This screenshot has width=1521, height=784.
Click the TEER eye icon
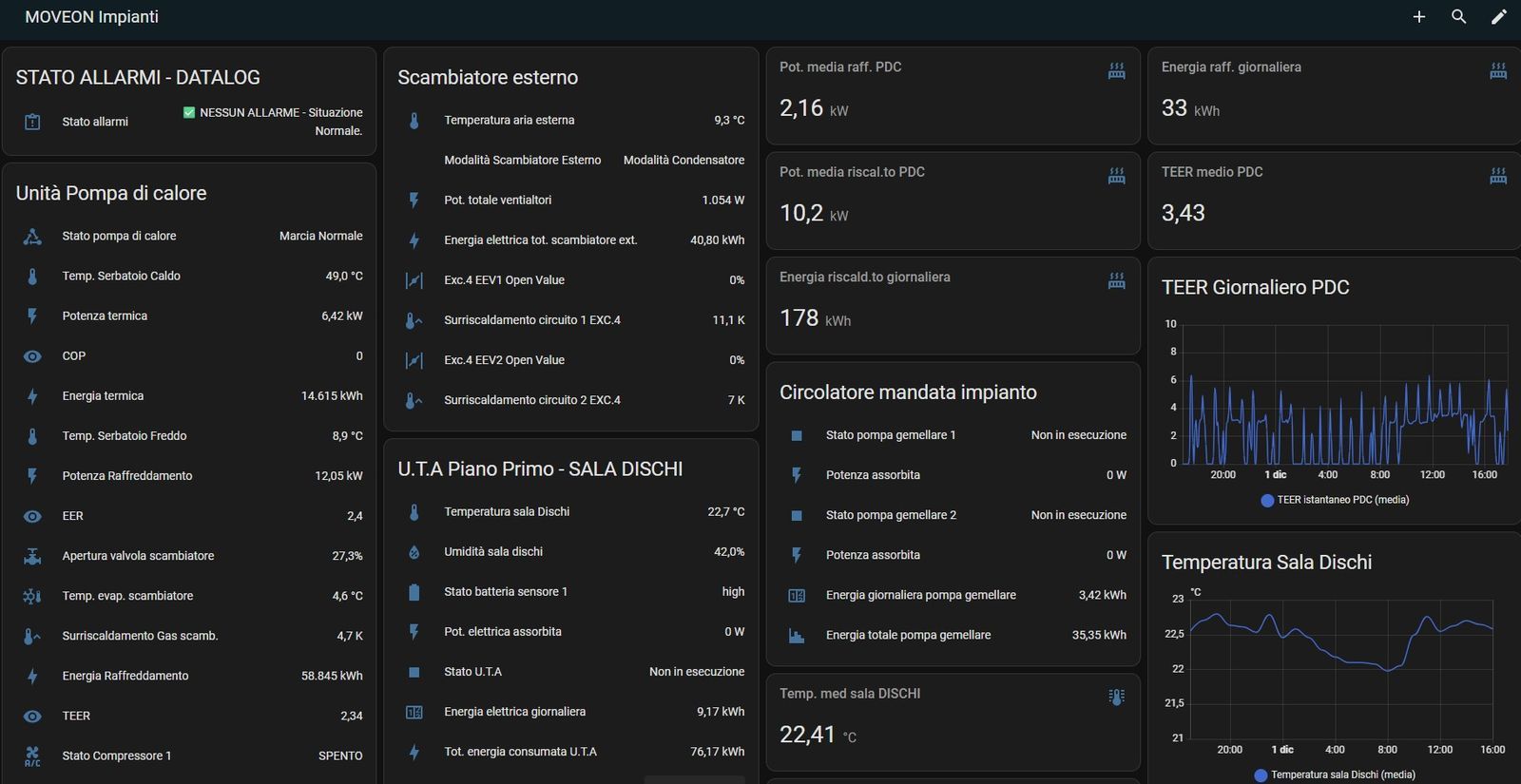click(32, 717)
